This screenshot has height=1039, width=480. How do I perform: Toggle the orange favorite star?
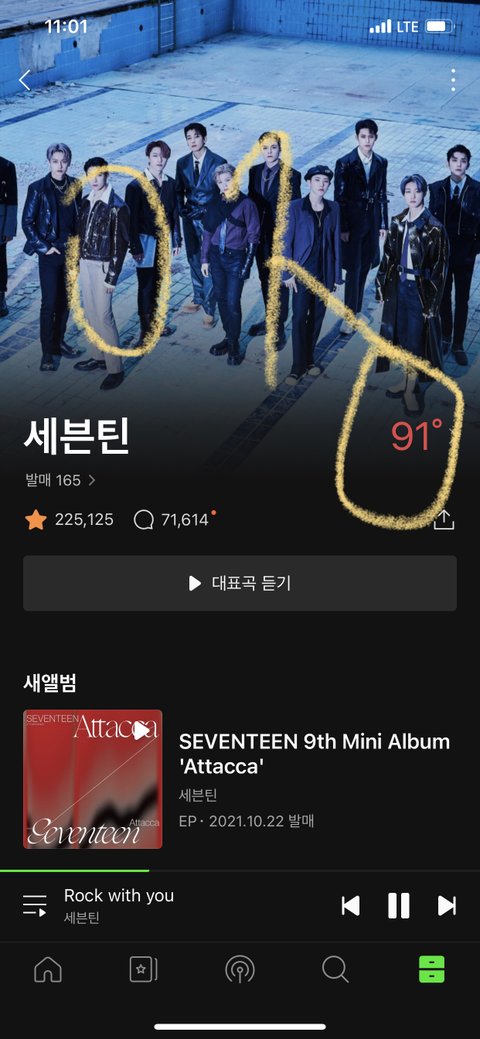36,520
